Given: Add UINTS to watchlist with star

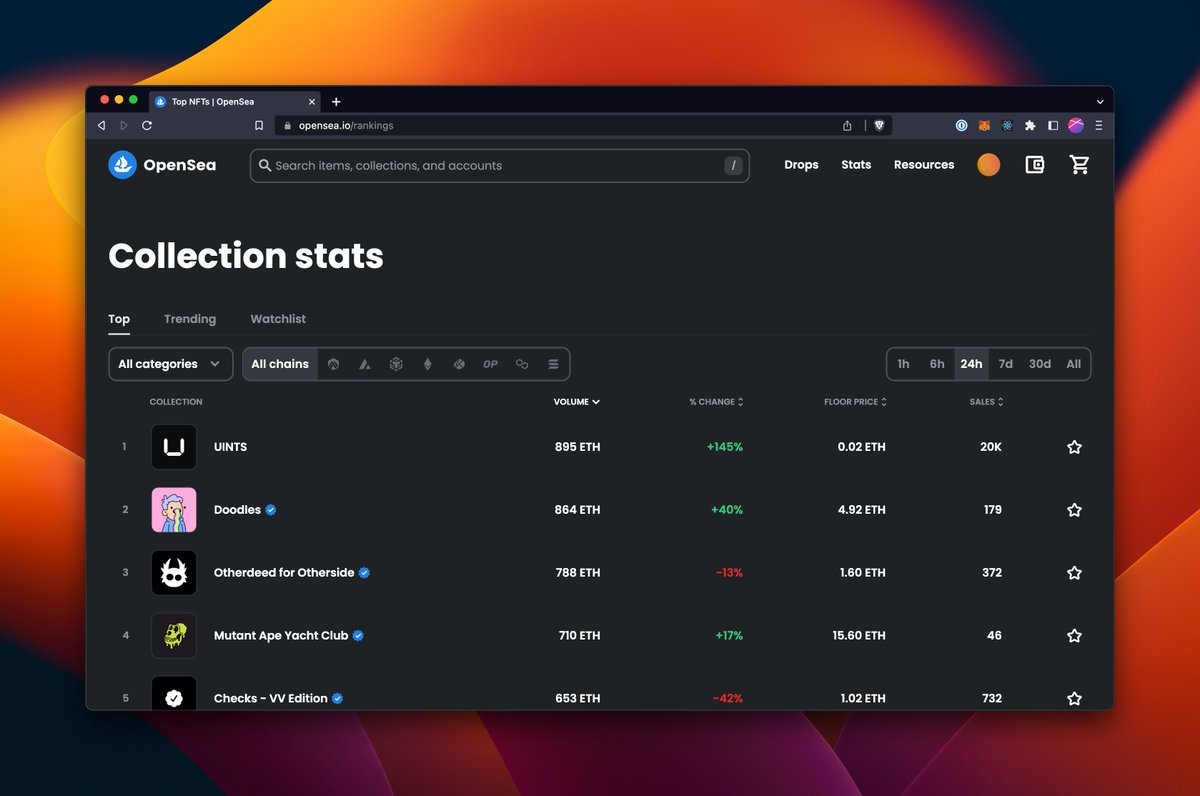Looking at the screenshot, I should (1074, 447).
